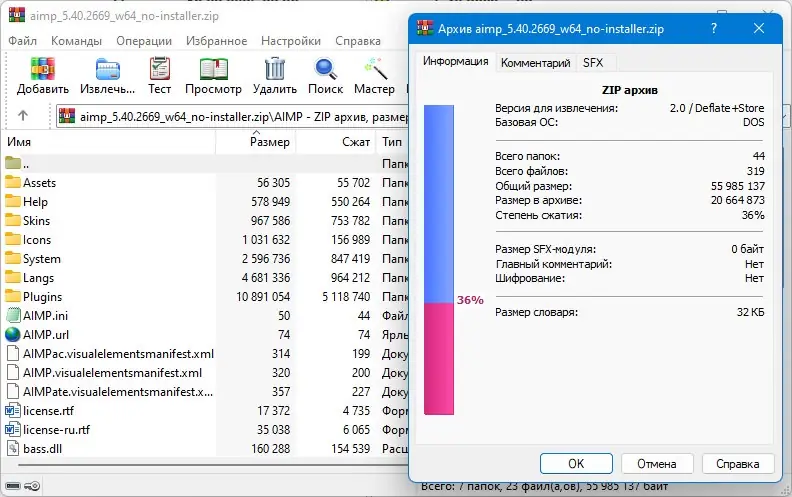Select the Help folder icon
This screenshot has height=497, width=792.
13,202
